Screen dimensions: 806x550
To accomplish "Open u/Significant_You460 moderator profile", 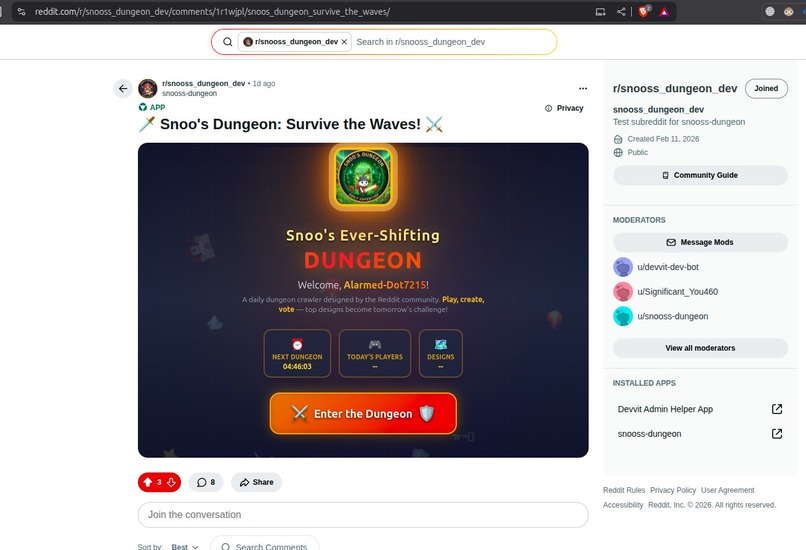I will [677, 292].
